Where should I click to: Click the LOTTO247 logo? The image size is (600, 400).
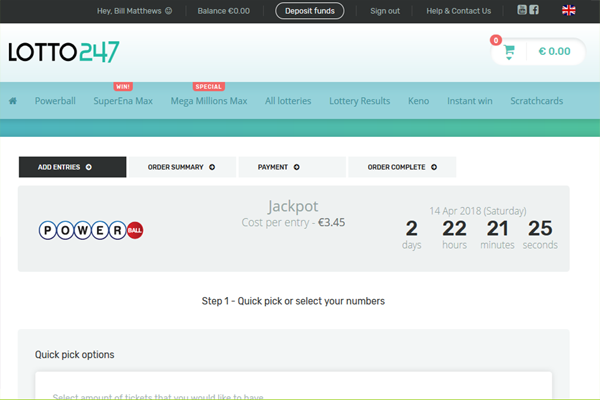64,52
